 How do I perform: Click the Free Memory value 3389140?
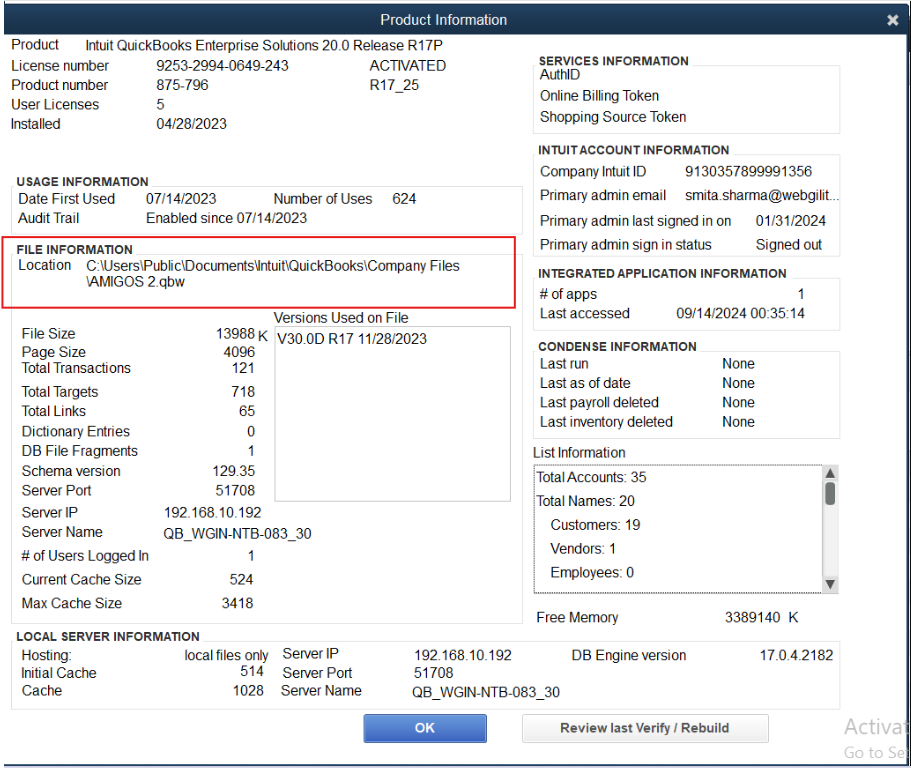tap(752, 618)
